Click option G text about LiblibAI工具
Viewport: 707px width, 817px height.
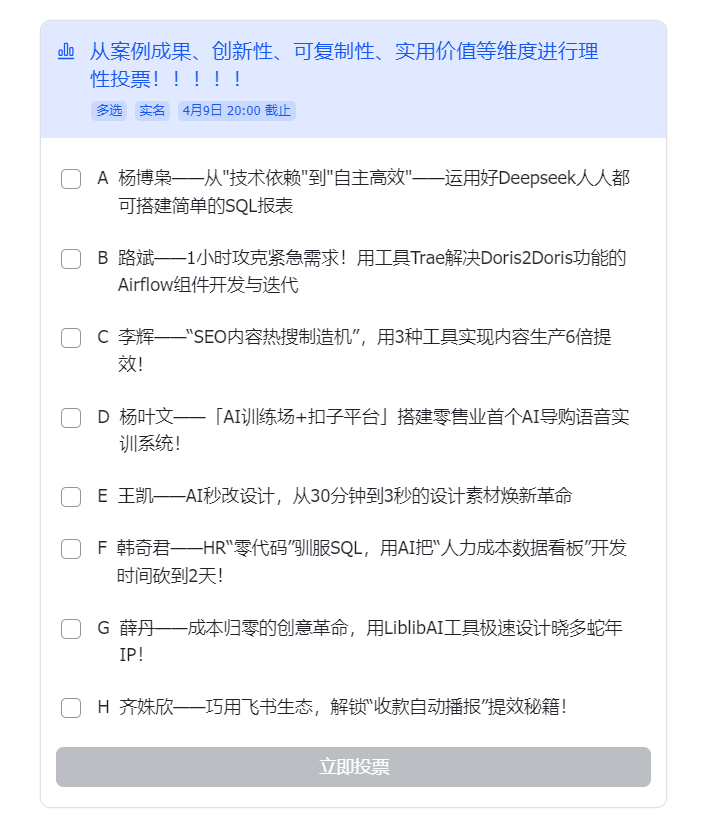371,641
